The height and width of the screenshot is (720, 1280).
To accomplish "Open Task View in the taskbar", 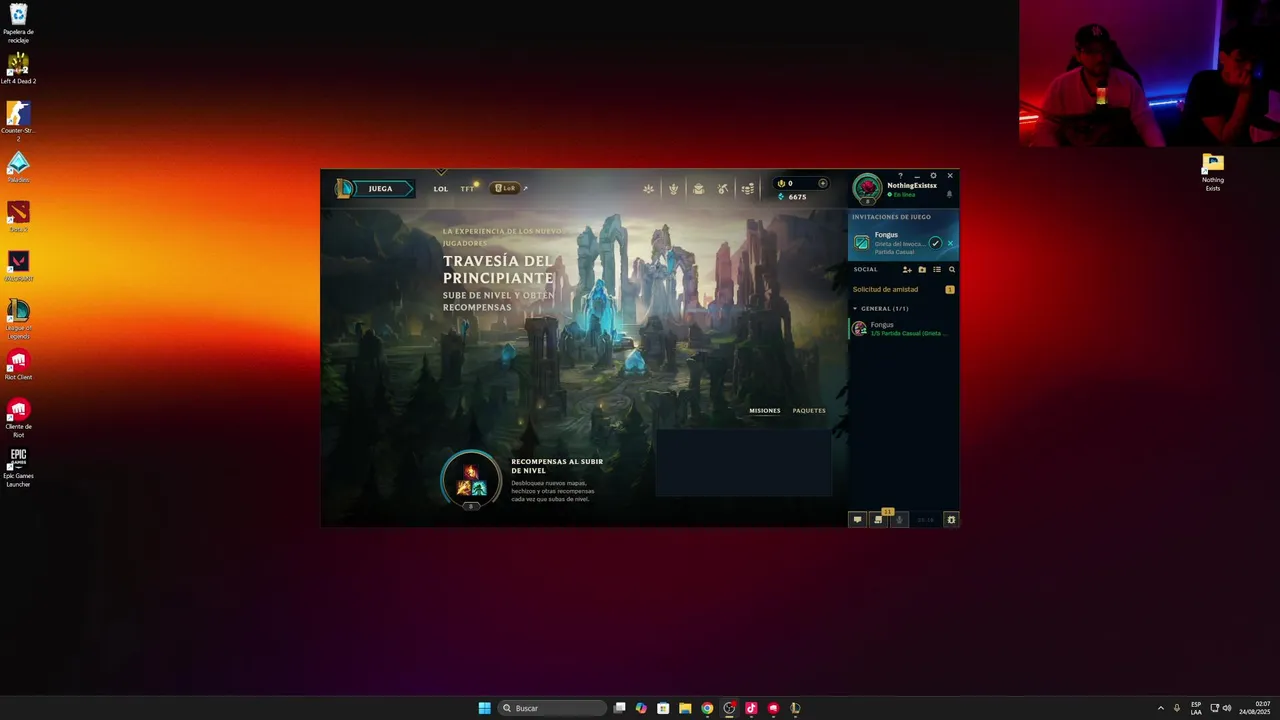I will tap(620, 708).
